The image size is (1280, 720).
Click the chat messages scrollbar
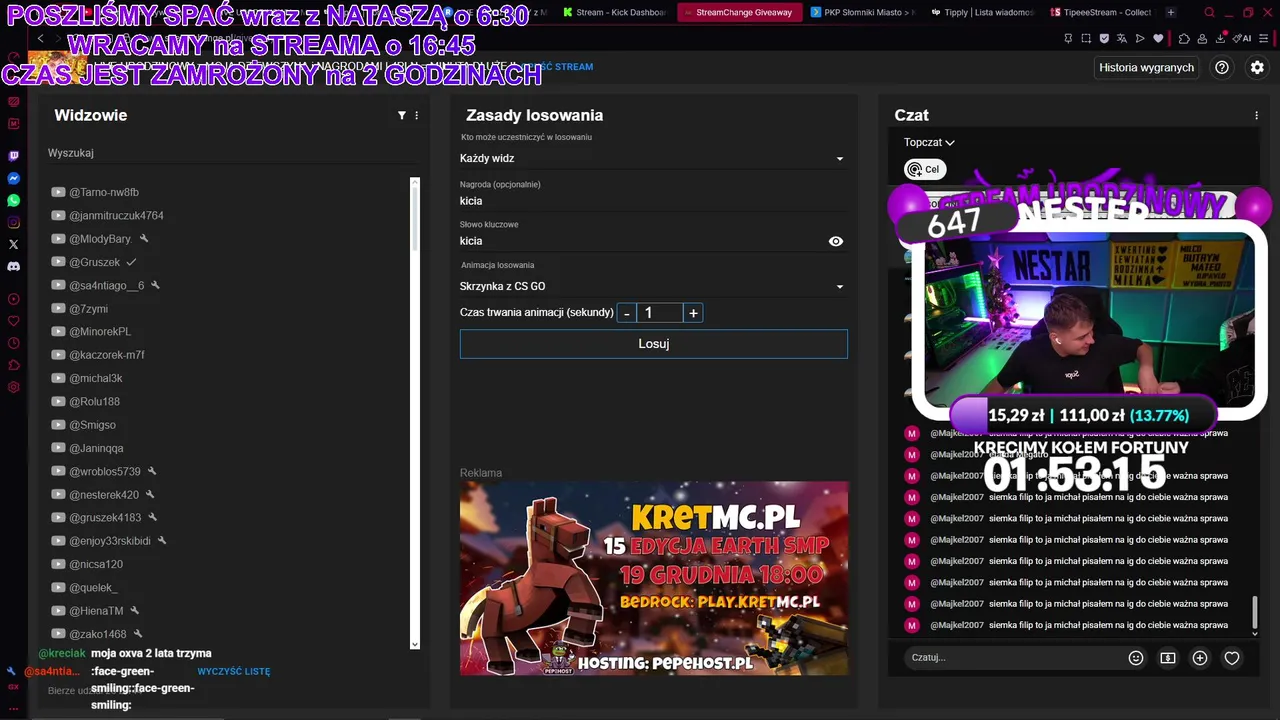tap(1255, 611)
